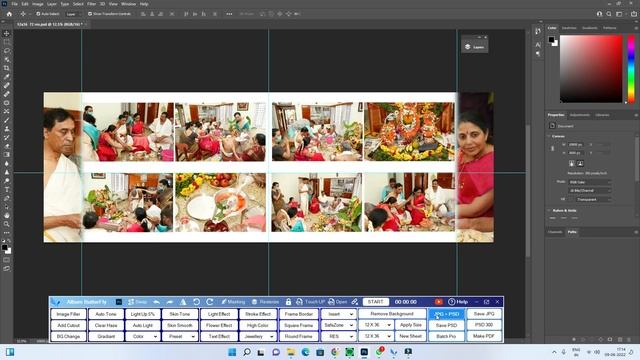Screen dimensions: 640x360
Task: Click the undo arrow in Album Butterfly bar
Action: (x=157, y=302)
